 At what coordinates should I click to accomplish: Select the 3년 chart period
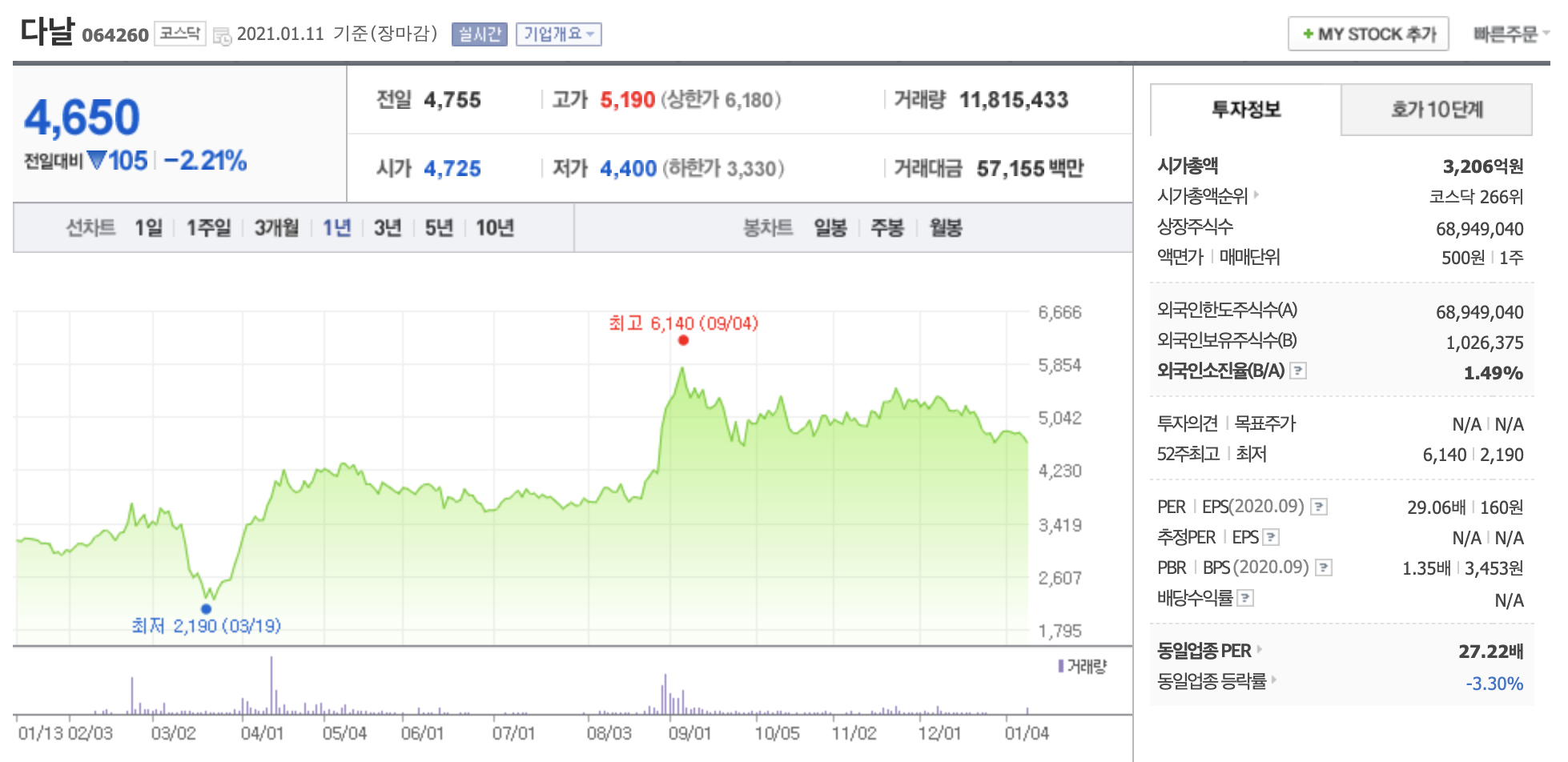point(388,228)
